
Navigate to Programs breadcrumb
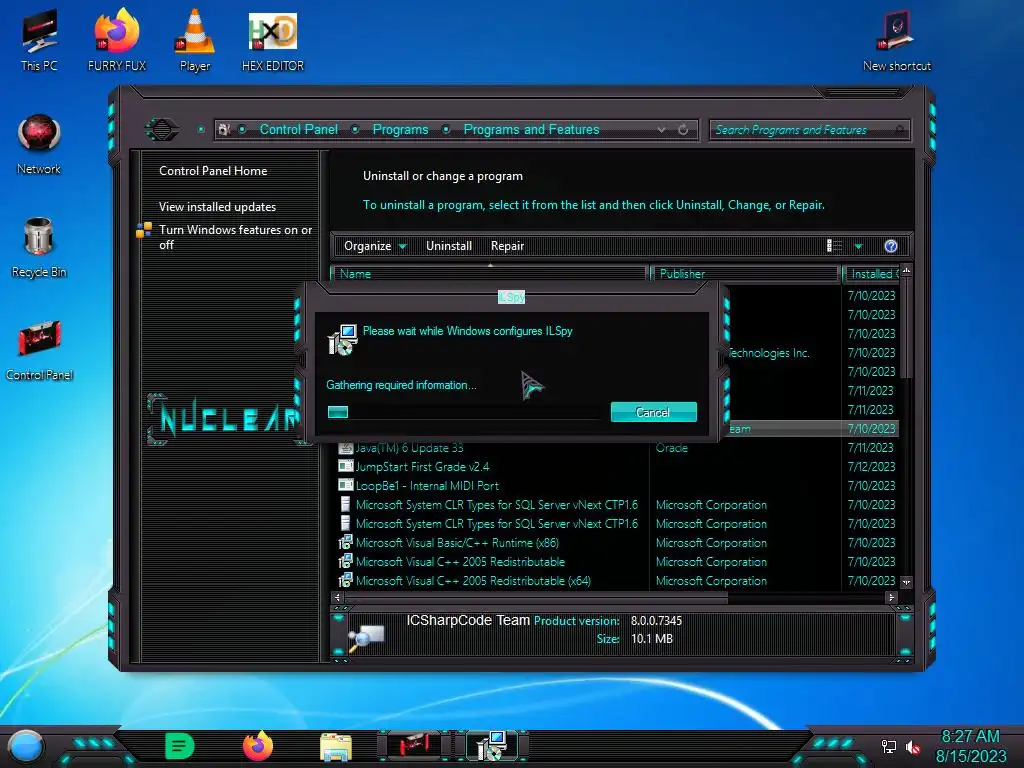tap(400, 129)
